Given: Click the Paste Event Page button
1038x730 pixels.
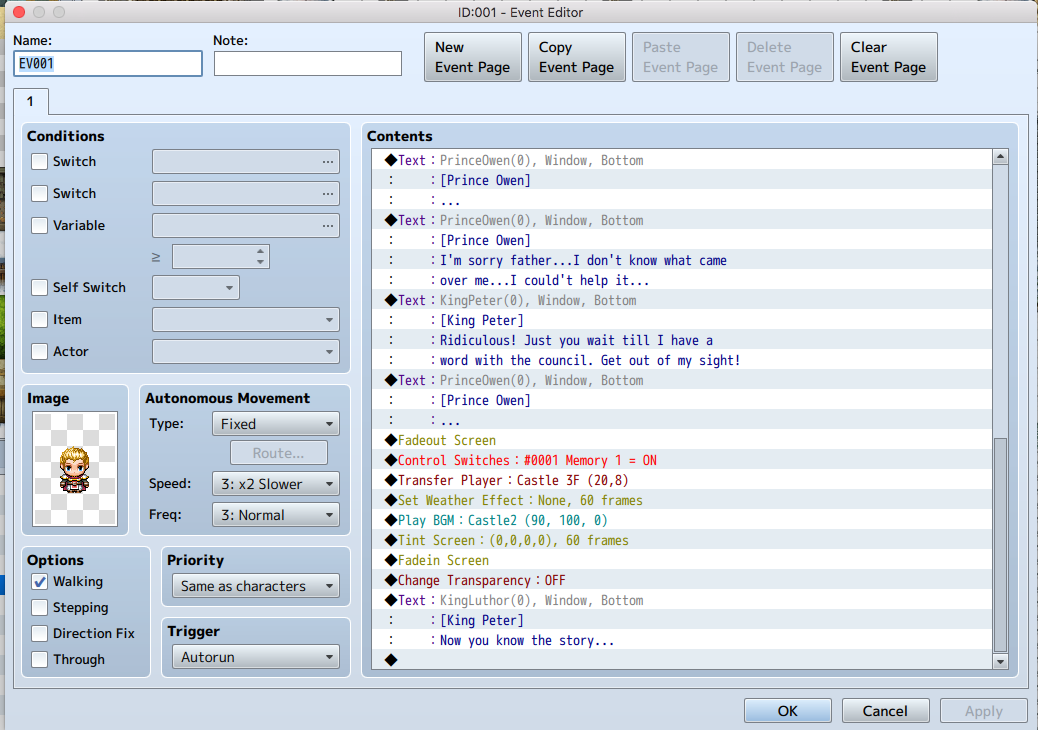Looking at the screenshot, I should coord(681,57).
